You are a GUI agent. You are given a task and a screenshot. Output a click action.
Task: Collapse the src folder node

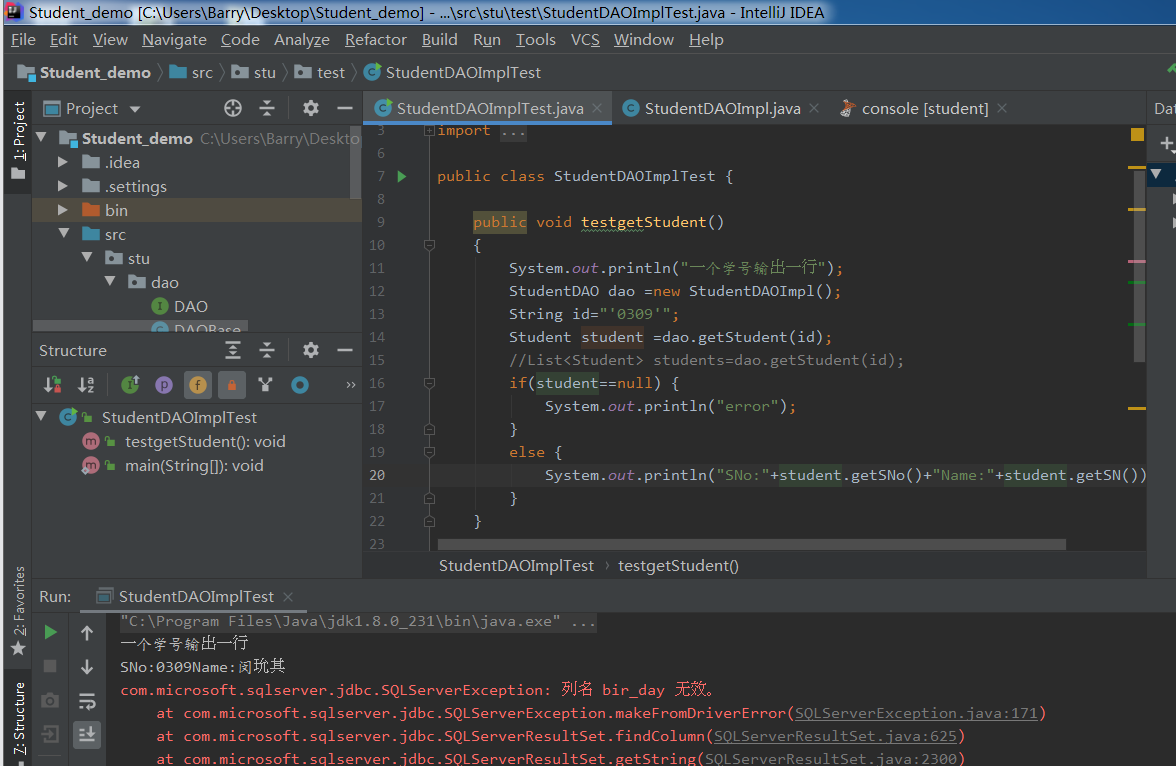coord(63,234)
